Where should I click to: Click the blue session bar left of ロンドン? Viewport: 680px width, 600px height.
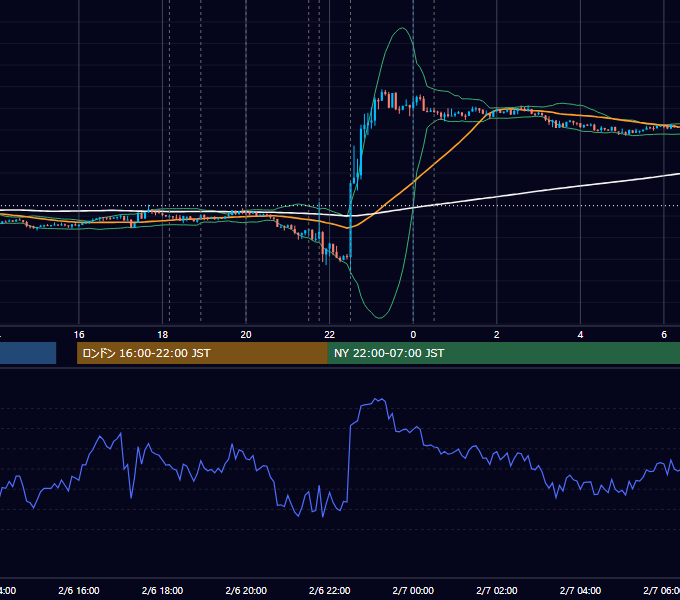(28, 353)
